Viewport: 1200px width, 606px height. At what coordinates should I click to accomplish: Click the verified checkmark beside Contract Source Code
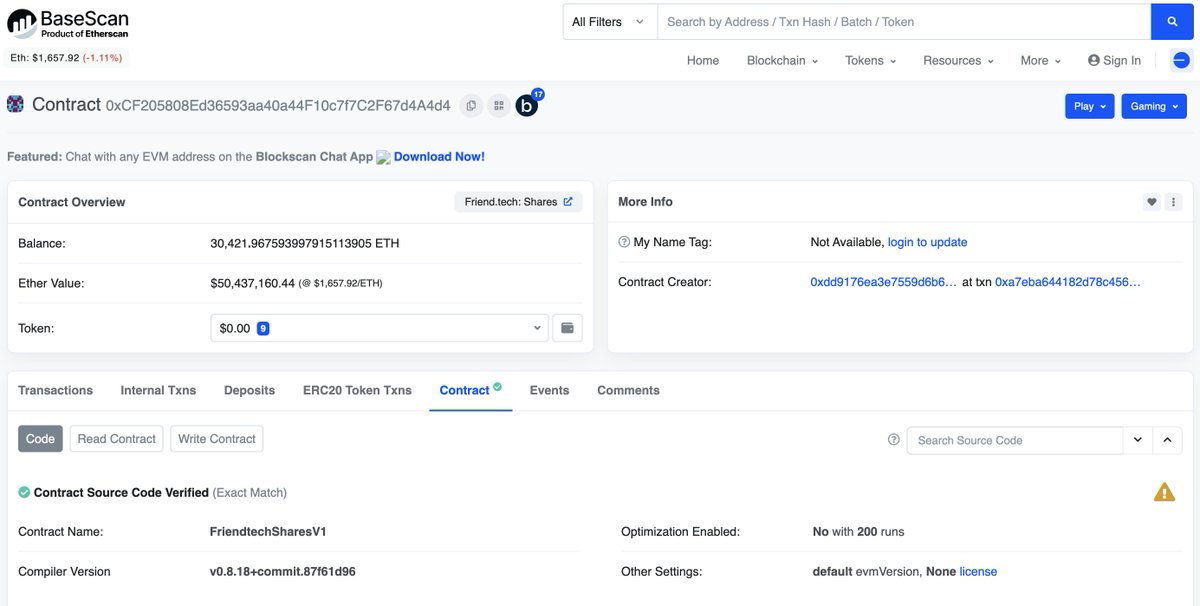click(24, 492)
